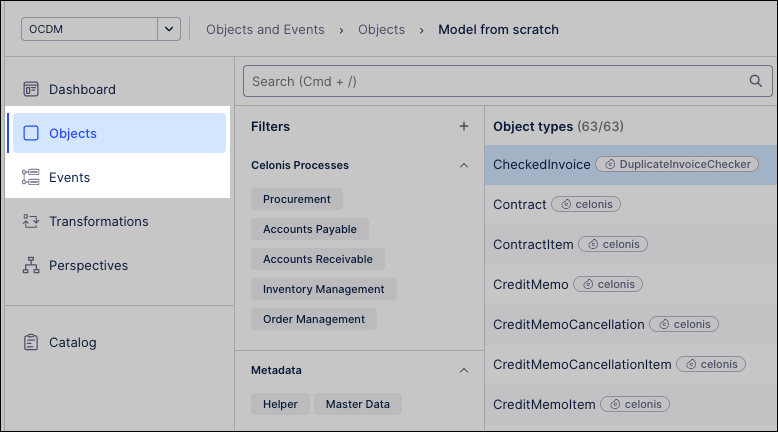Image resolution: width=778 pixels, height=432 pixels.
Task: Click the Objects square icon
Action: click(x=31, y=133)
